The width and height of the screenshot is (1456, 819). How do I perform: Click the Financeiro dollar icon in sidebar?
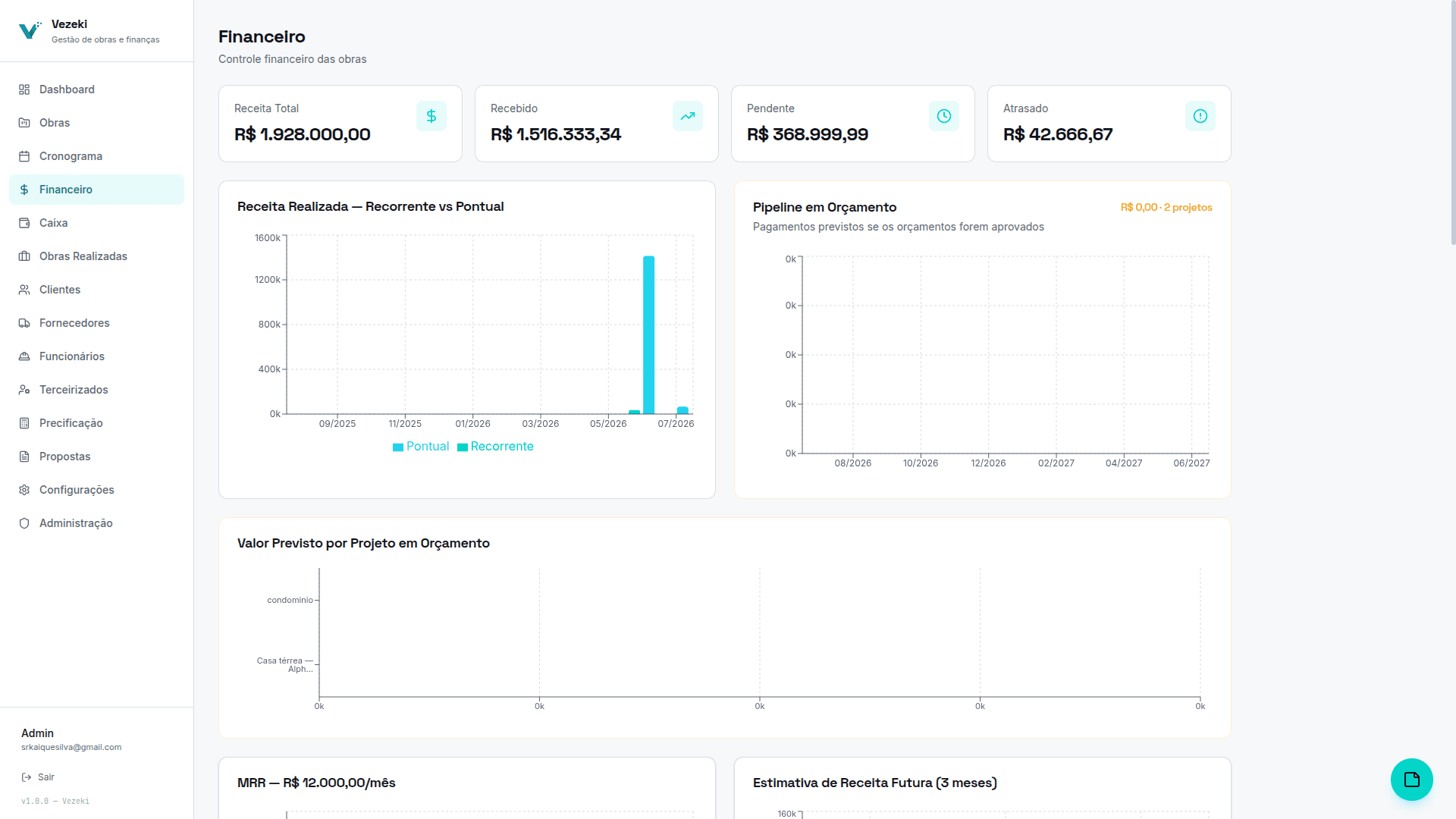24,190
